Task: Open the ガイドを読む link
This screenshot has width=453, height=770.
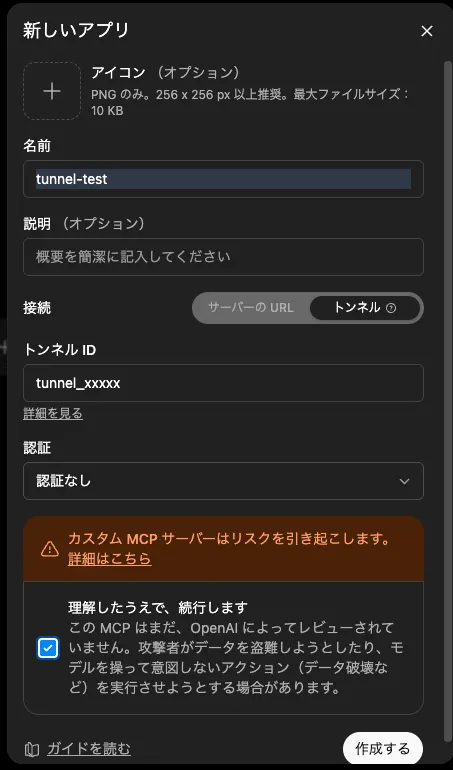Action: (89, 749)
